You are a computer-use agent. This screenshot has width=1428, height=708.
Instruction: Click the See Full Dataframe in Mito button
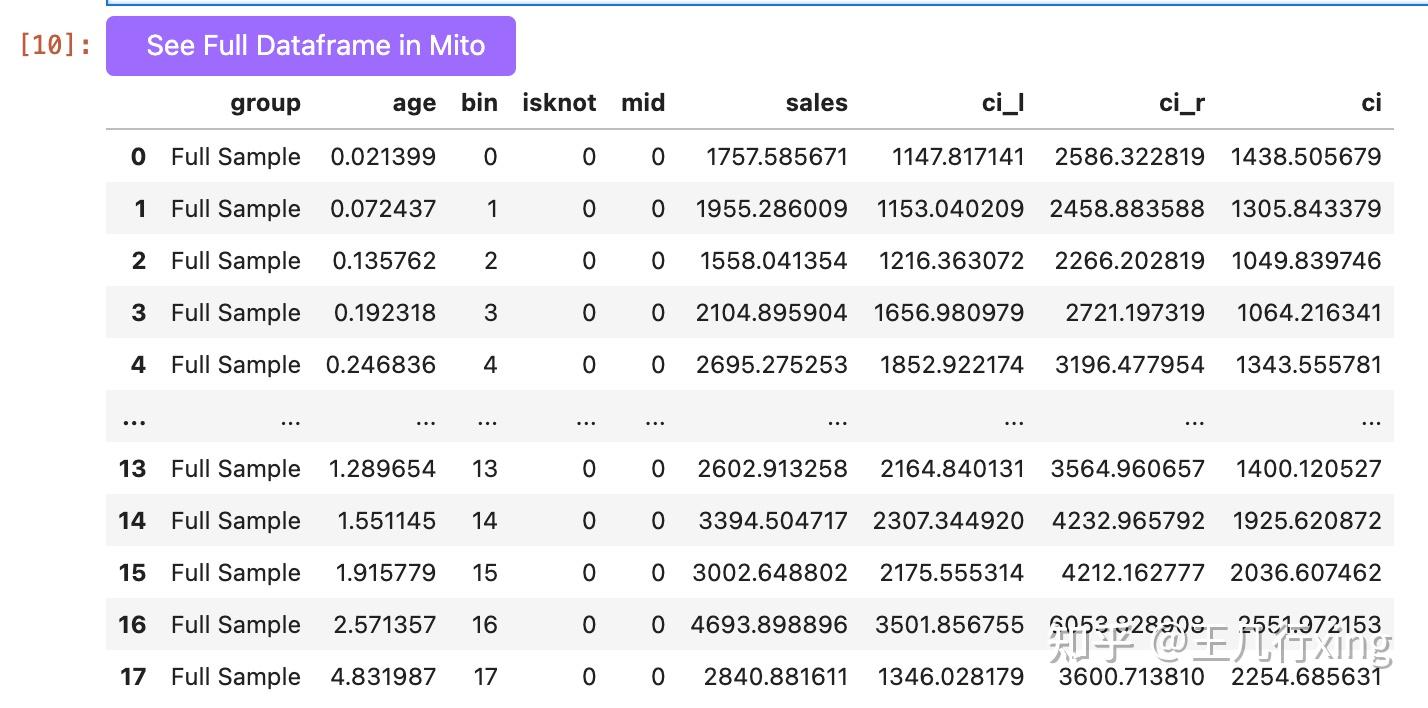pyautogui.click(x=310, y=46)
